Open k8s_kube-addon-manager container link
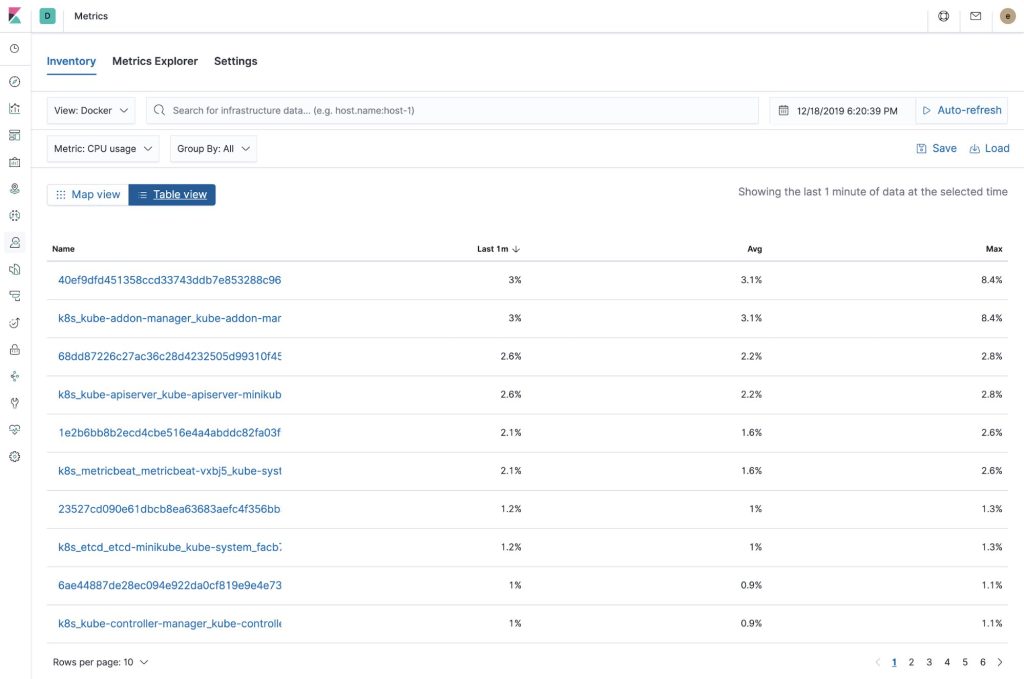The width and height of the screenshot is (1024, 679). tap(170, 318)
